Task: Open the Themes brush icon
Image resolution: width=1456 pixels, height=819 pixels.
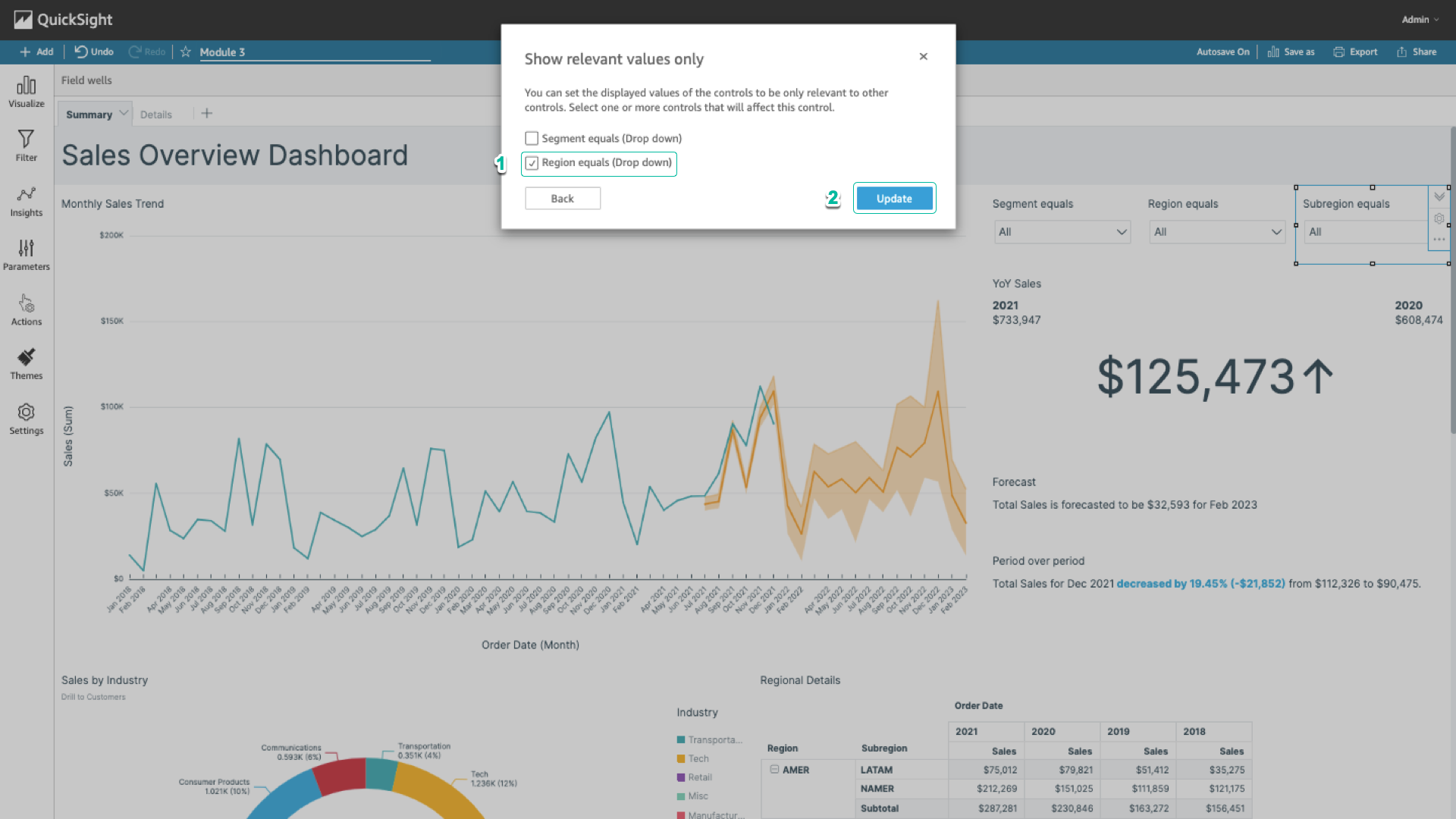Action: coord(27,357)
